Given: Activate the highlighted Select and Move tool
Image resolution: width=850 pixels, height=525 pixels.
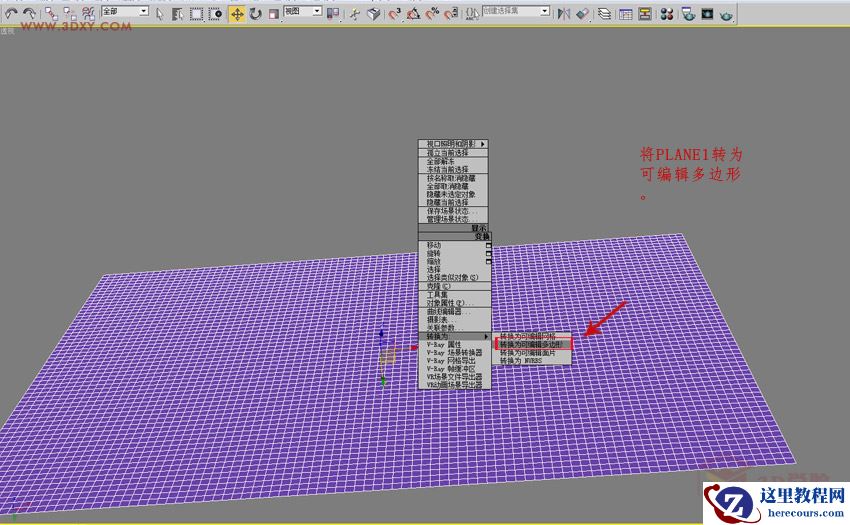Looking at the screenshot, I should [x=237, y=14].
